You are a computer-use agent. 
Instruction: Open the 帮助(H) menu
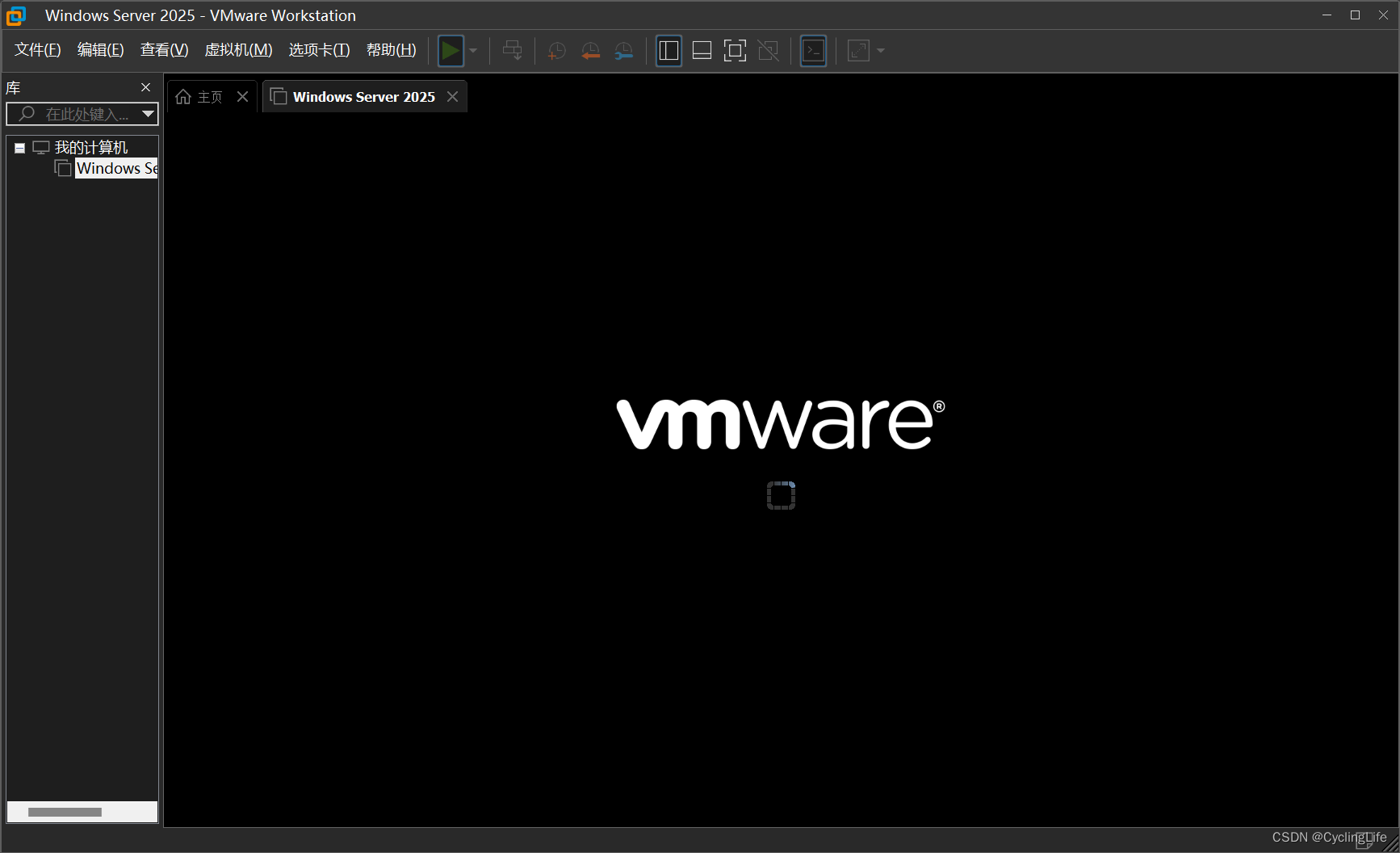(392, 50)
